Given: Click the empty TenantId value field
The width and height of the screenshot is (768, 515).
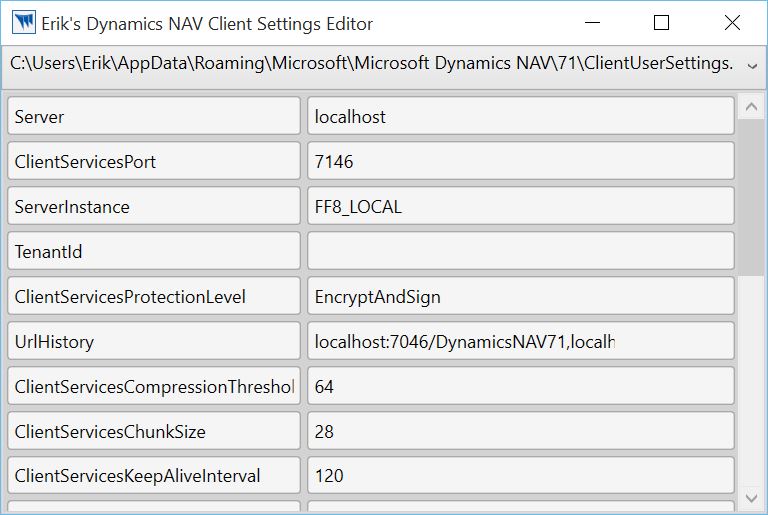Looking at the screenshot, I should (x=521, y=251).
